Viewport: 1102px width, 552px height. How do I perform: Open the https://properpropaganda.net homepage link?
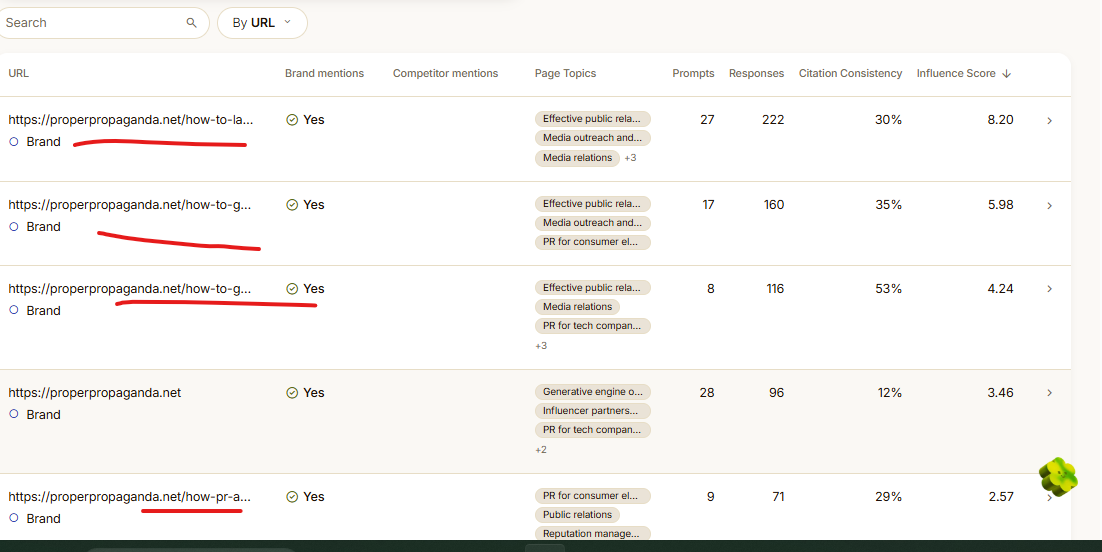pyautogui.click(x=94, y=392)
